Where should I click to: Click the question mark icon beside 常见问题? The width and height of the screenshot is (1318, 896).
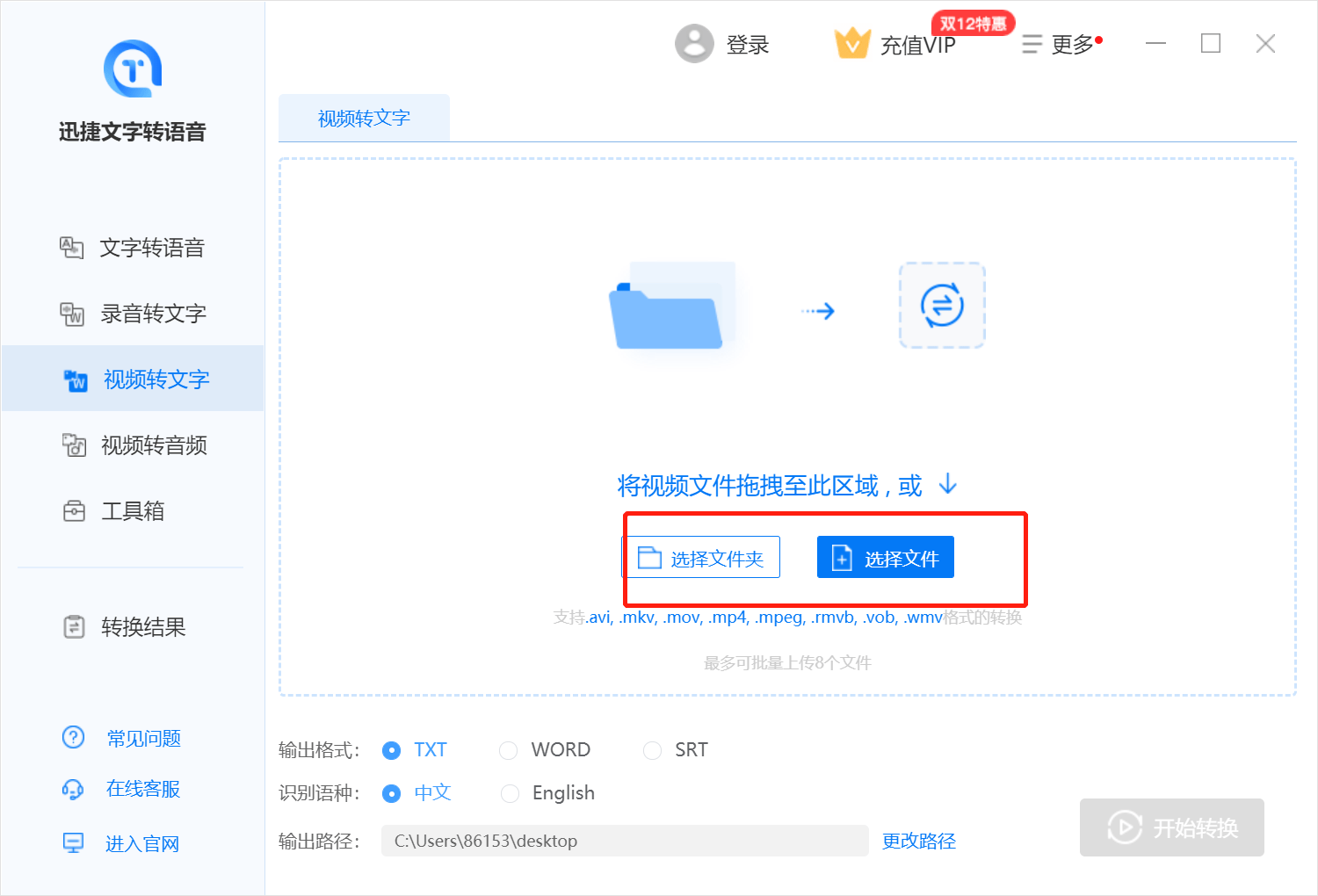pyautogui.click(x=73, y=737)
